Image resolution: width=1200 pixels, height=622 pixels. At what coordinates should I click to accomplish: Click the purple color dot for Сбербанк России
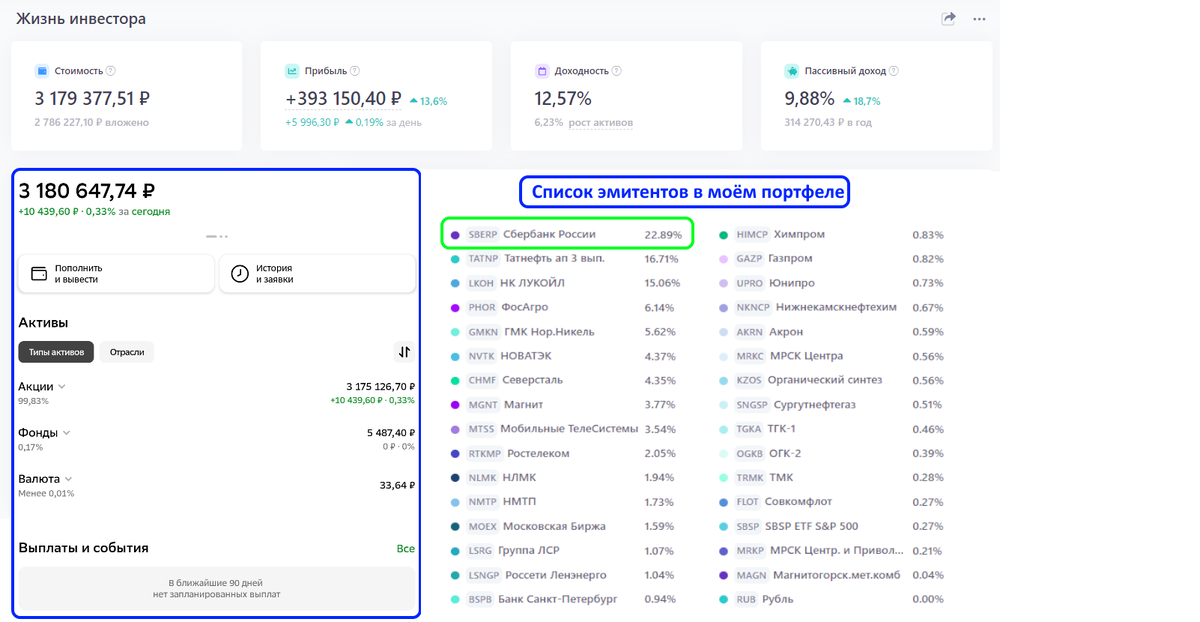[455, 235]
